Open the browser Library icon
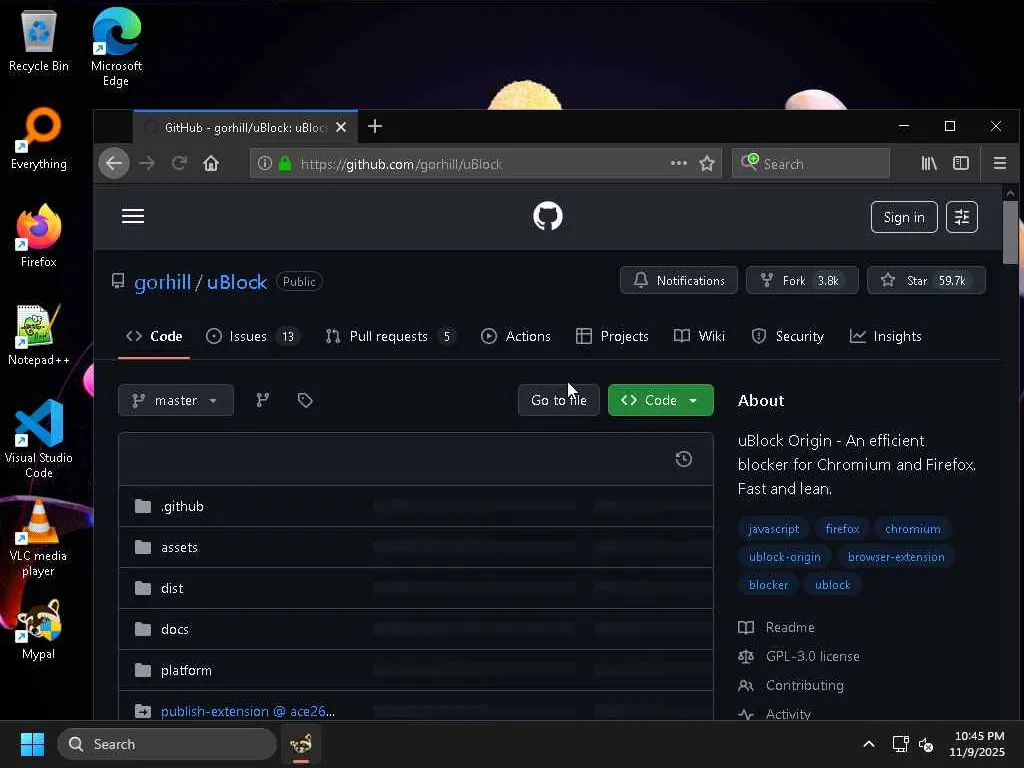The height and width of the screenshot is (768, 1024). [x=929, y=163]
